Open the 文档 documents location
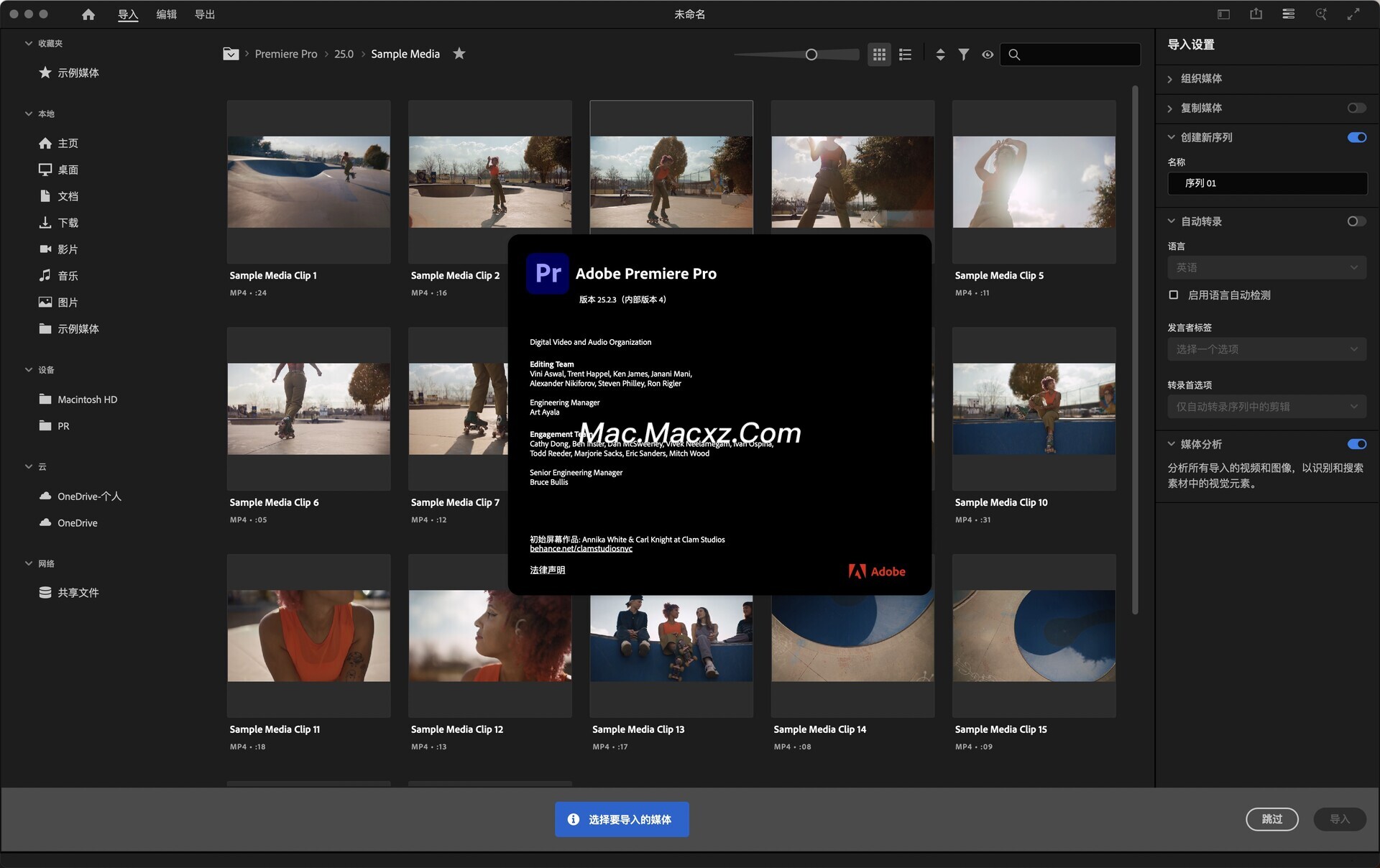Viewport: 1380px width, 868px height. (59, 196)
